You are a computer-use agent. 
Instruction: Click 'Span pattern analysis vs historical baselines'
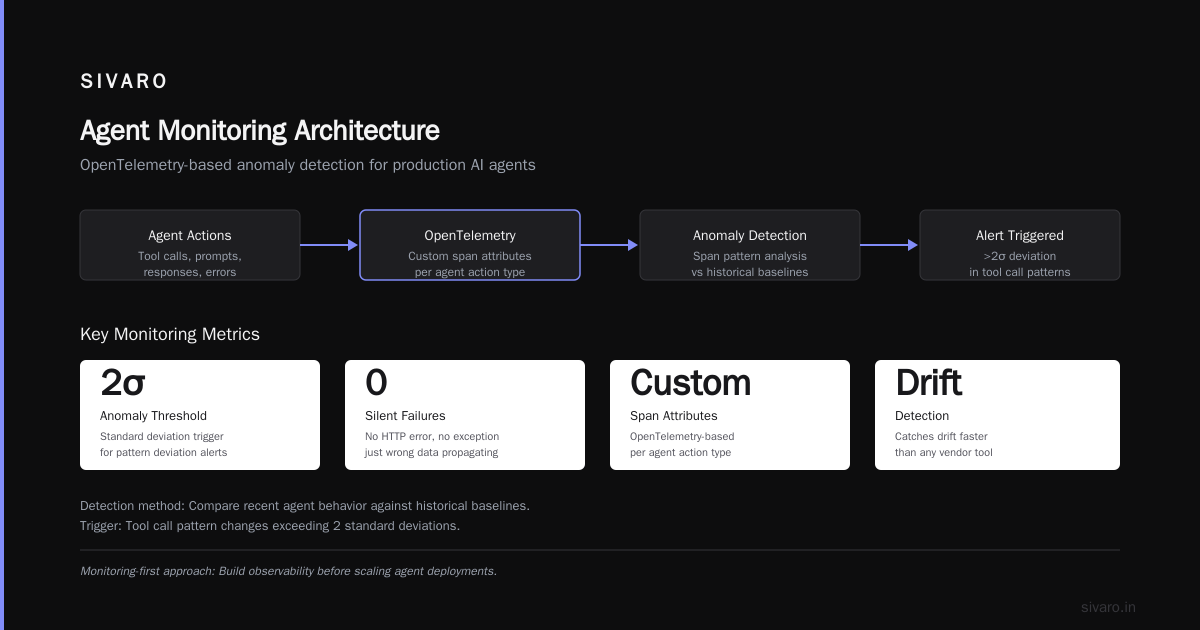click(x=750, y=264)
